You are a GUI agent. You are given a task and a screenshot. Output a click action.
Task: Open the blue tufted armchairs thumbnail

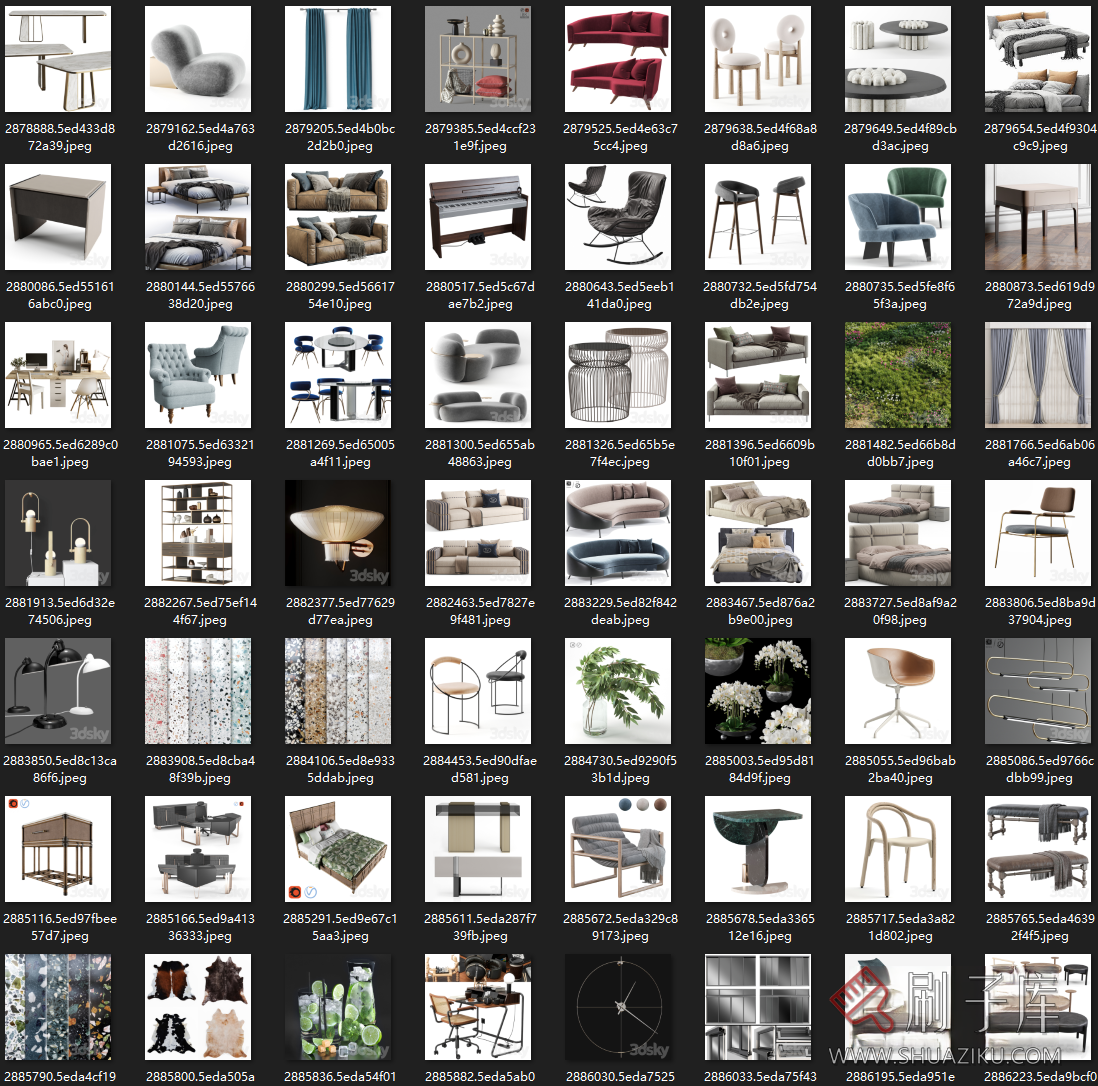pos(198,374)
